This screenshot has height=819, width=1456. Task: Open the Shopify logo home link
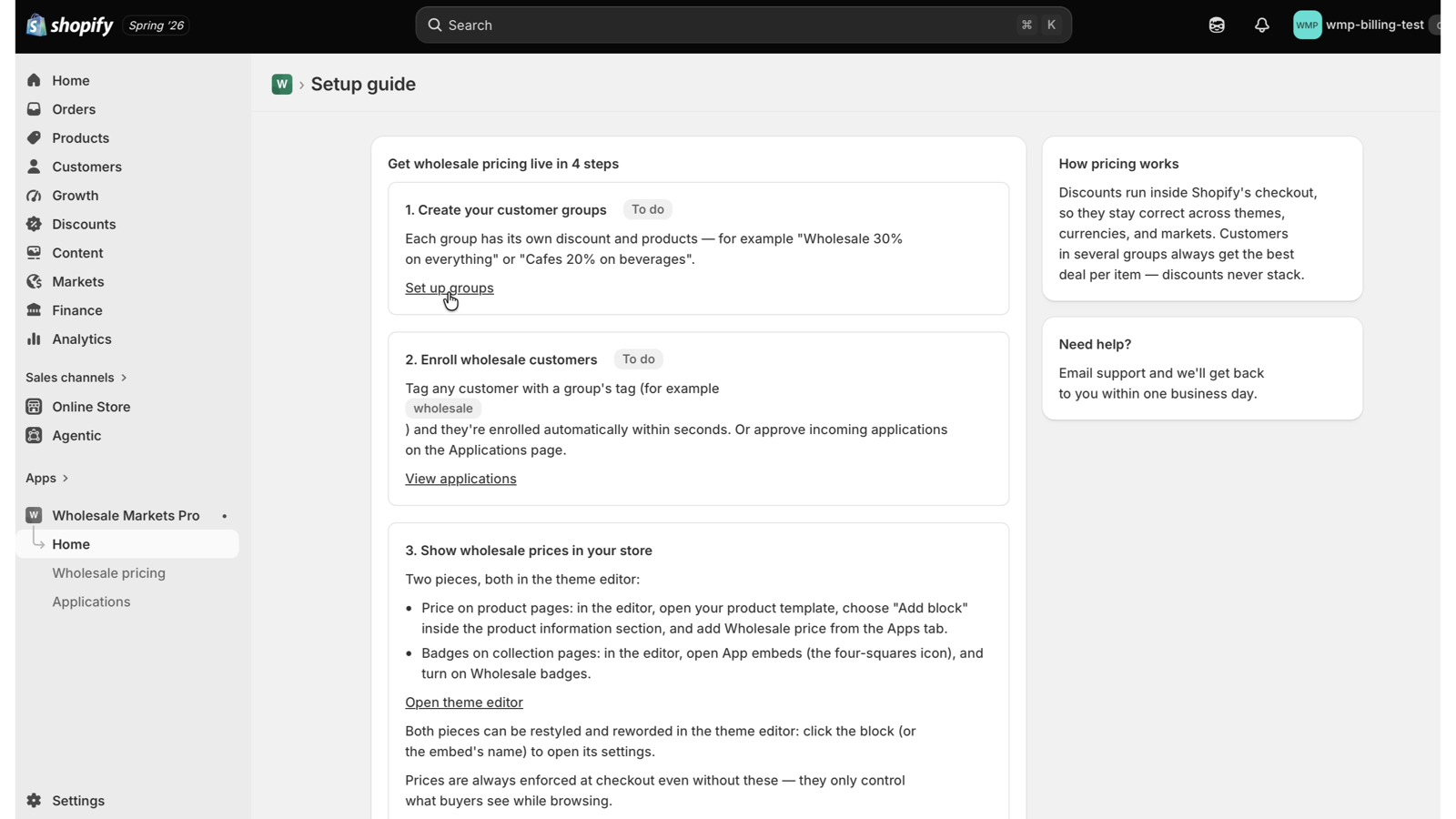[69, 25]
